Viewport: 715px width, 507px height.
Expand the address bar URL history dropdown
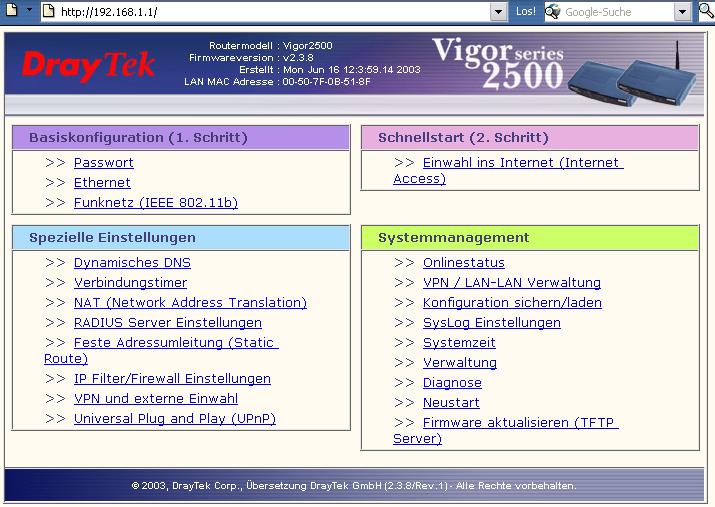click(x=498, y=12)
